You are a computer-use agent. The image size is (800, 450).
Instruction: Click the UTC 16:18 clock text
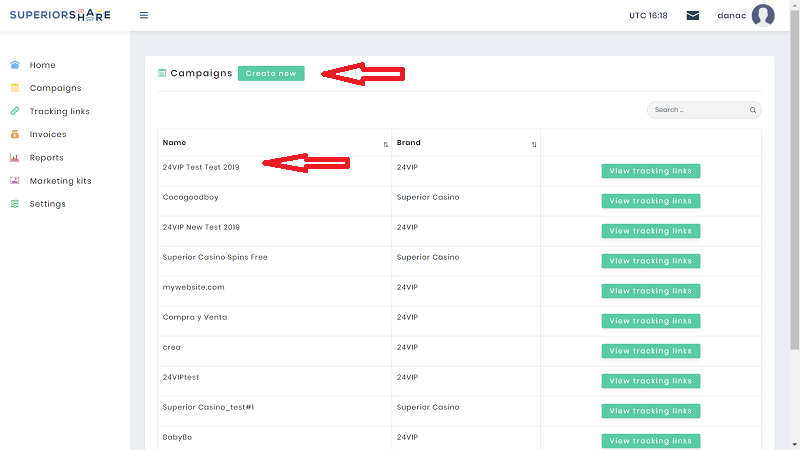click(648, 15)
